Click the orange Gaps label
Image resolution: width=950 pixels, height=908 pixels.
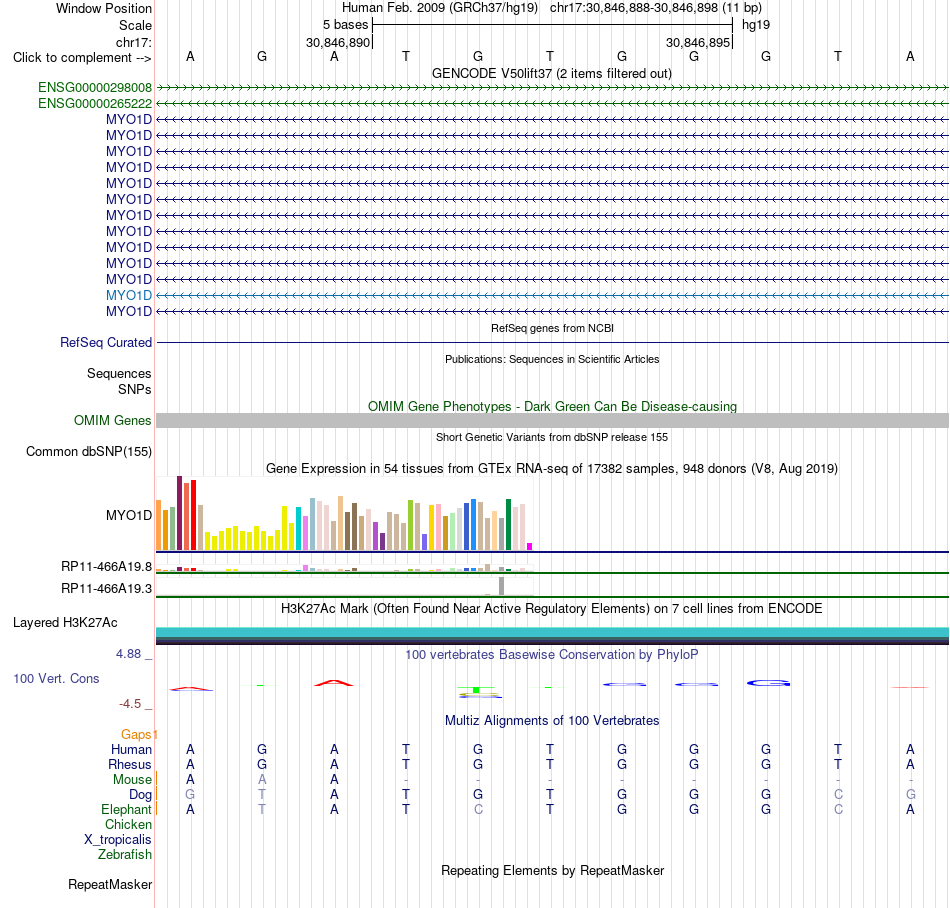pos(136,735)
